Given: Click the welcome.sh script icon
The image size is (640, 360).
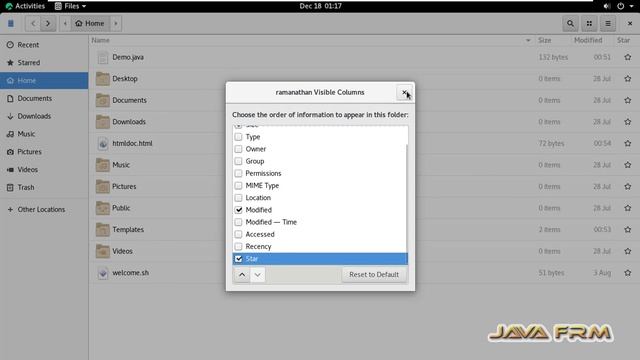Looking at the screenshot, I should [x=103, y=273].
